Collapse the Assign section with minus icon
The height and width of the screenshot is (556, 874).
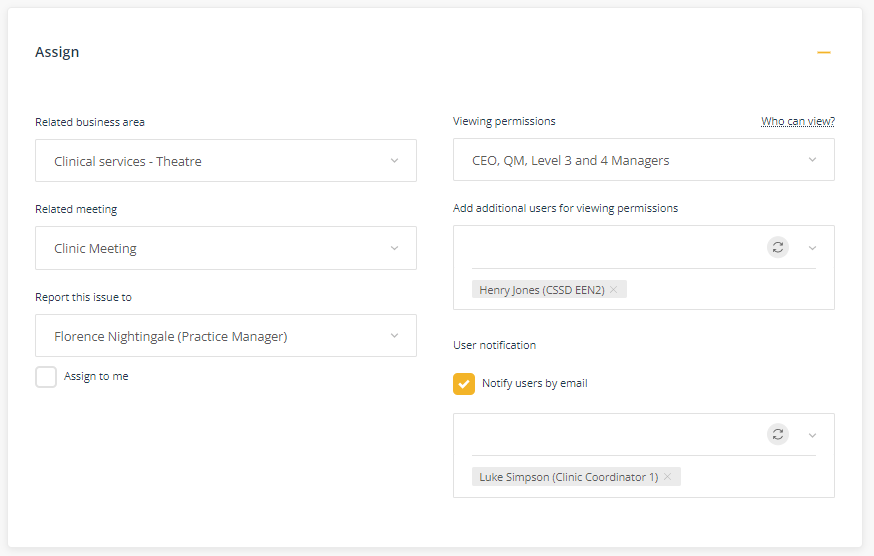click(x=824, y=52)
